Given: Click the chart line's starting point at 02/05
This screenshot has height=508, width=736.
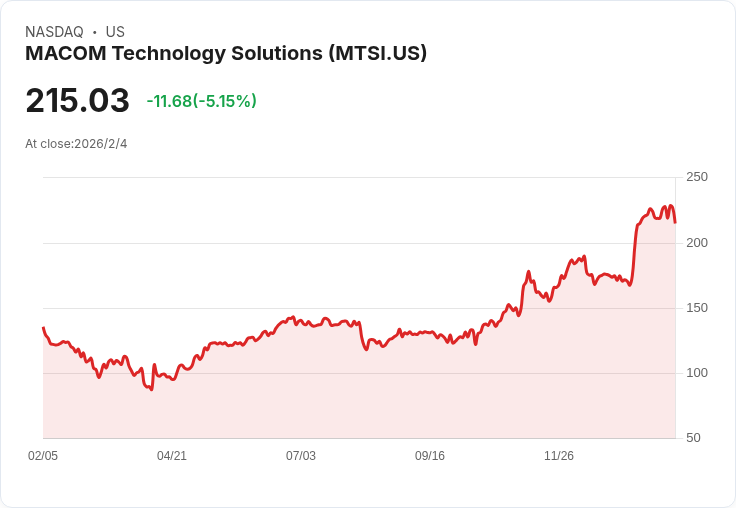Looking at the screenshot, I should tap(44, 328).
